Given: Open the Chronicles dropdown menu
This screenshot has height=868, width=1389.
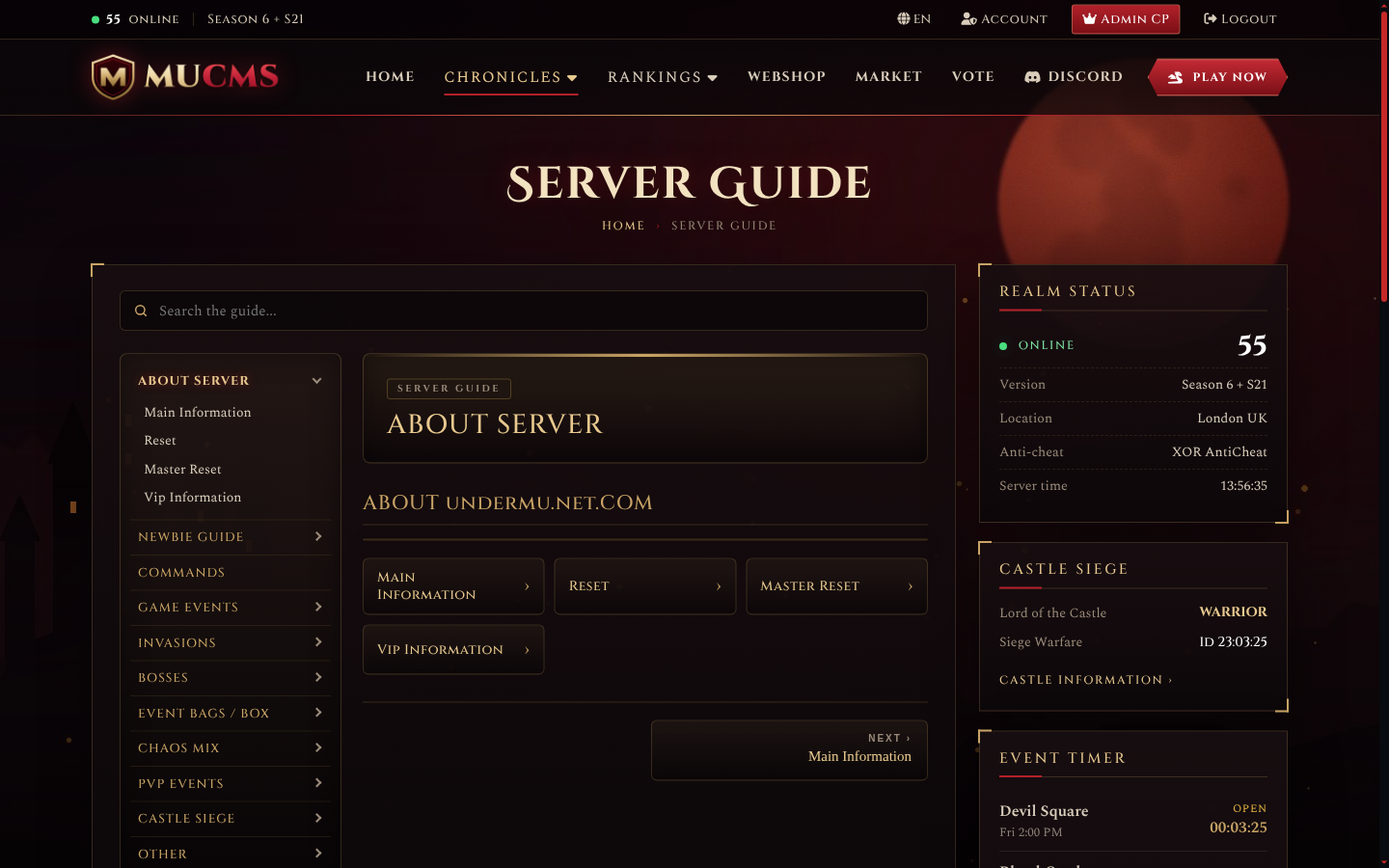Looking at the screenshot, I should coord(510,77).
